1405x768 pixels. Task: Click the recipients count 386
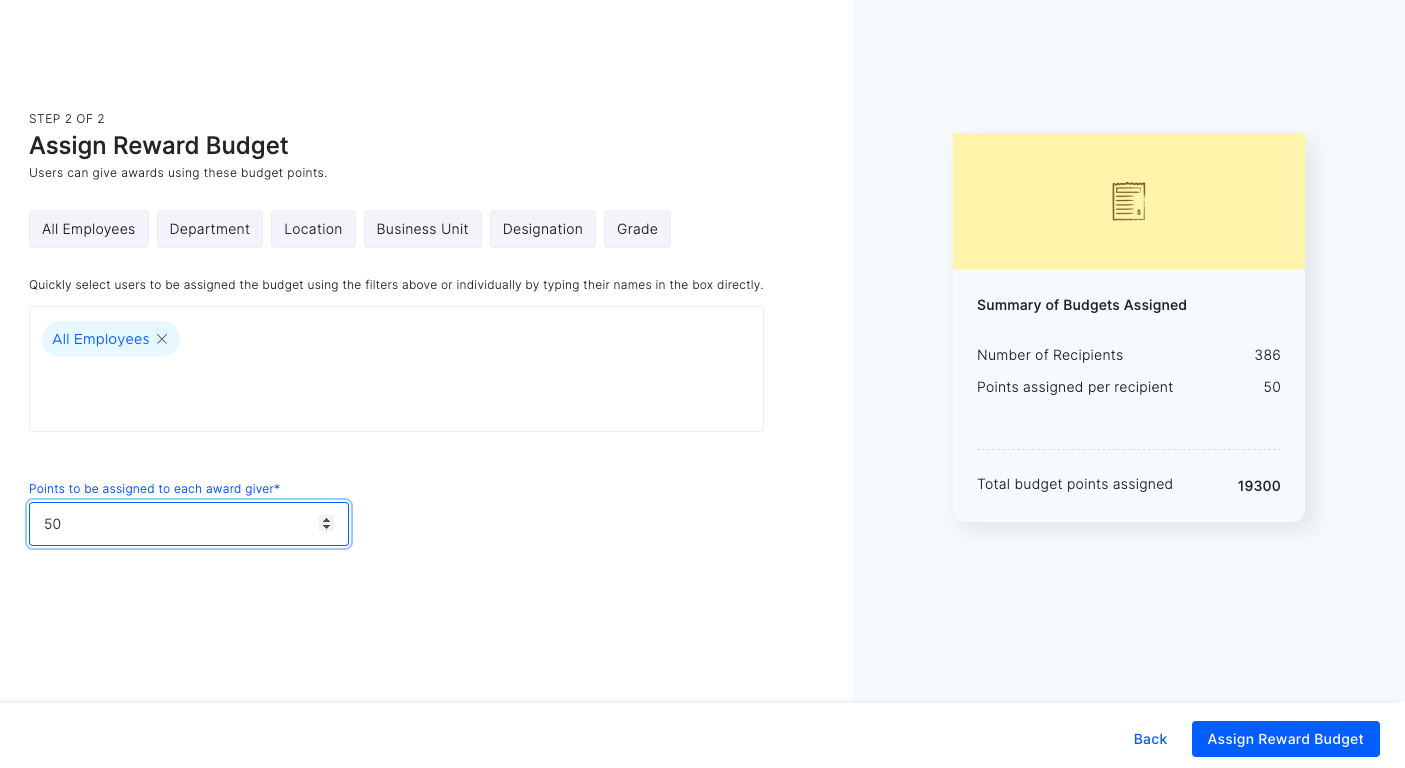[x=1267, y=355]
